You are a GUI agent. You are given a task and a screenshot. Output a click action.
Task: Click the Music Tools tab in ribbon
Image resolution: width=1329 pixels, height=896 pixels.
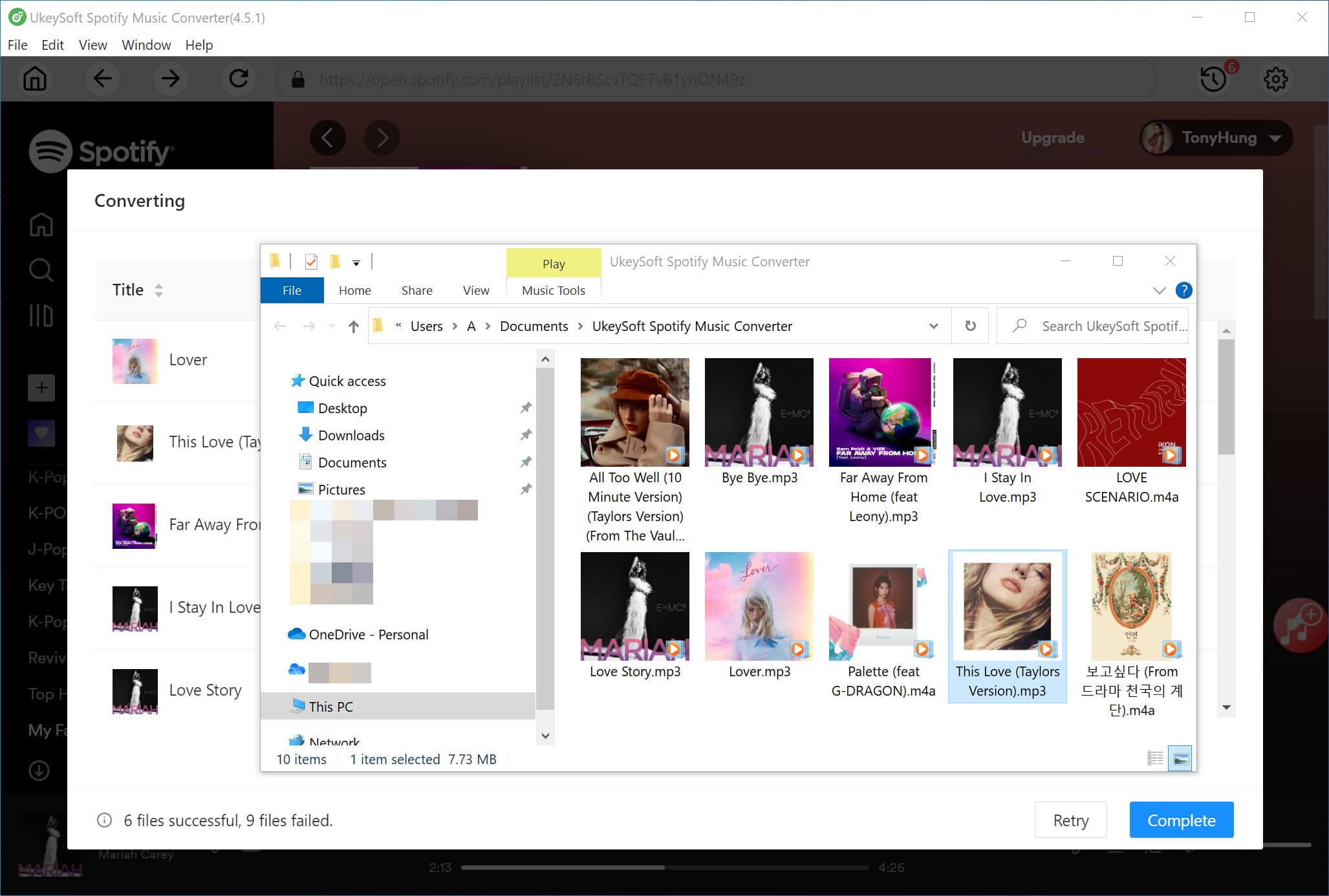pyautogui.click(x=553, y=290)
